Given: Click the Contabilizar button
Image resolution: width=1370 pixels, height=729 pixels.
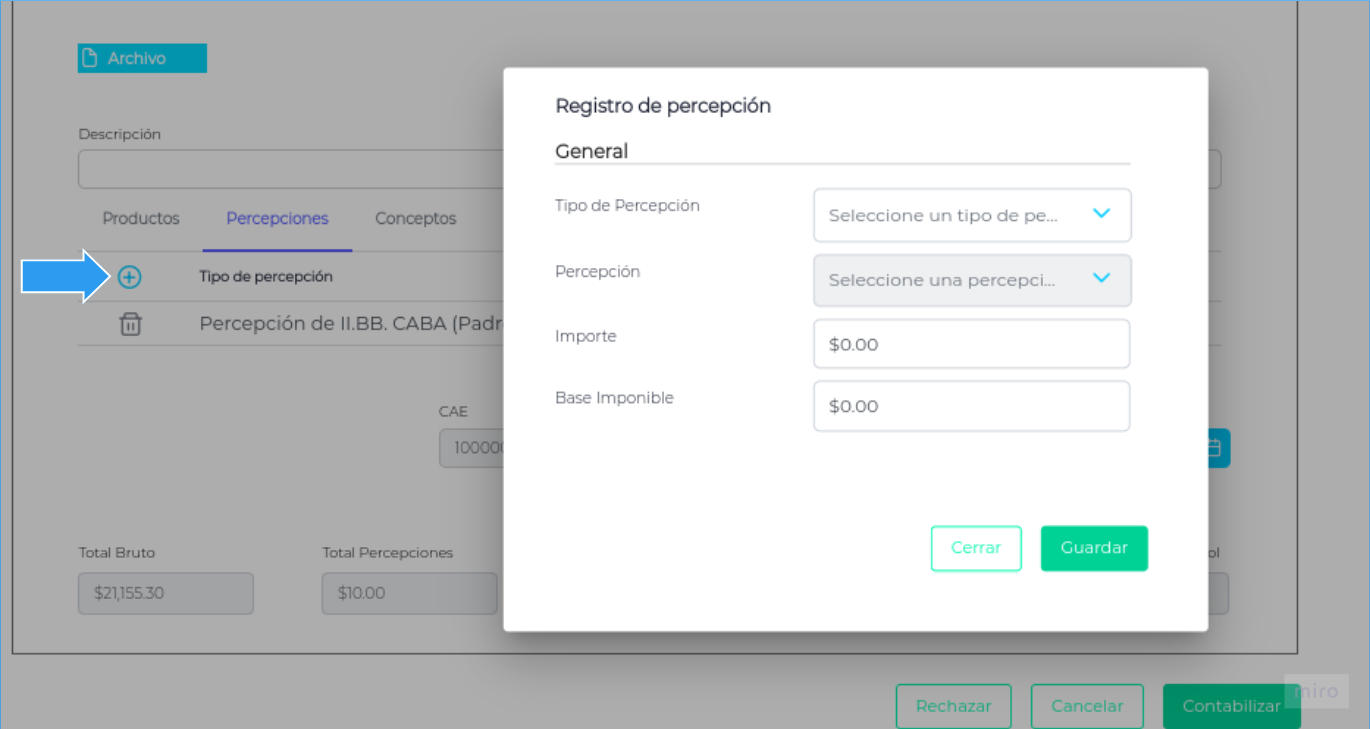Looking at the screenshot, I should [x=1231, y=706].
